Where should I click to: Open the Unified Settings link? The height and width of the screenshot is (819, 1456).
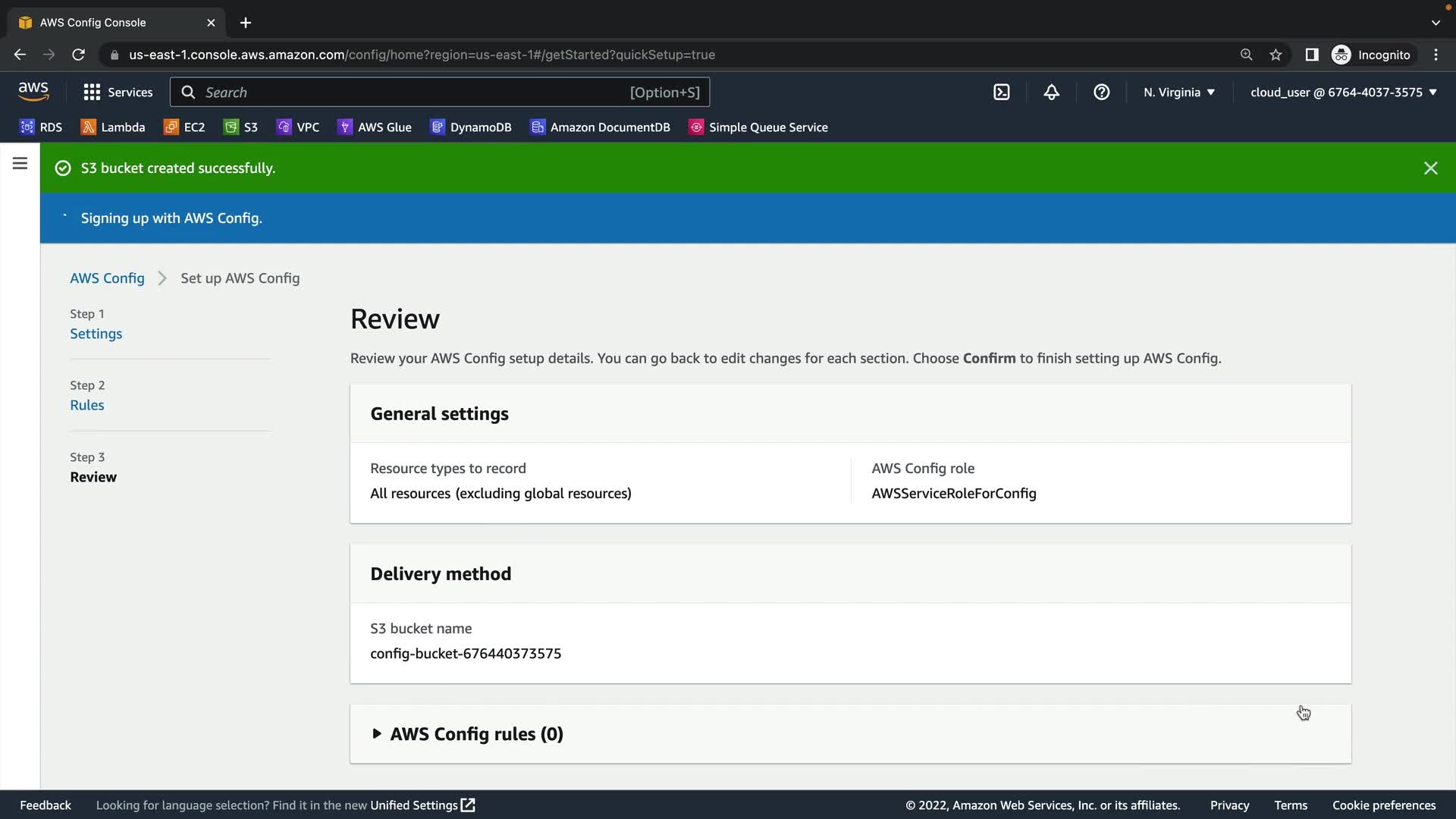click(422, 805)
